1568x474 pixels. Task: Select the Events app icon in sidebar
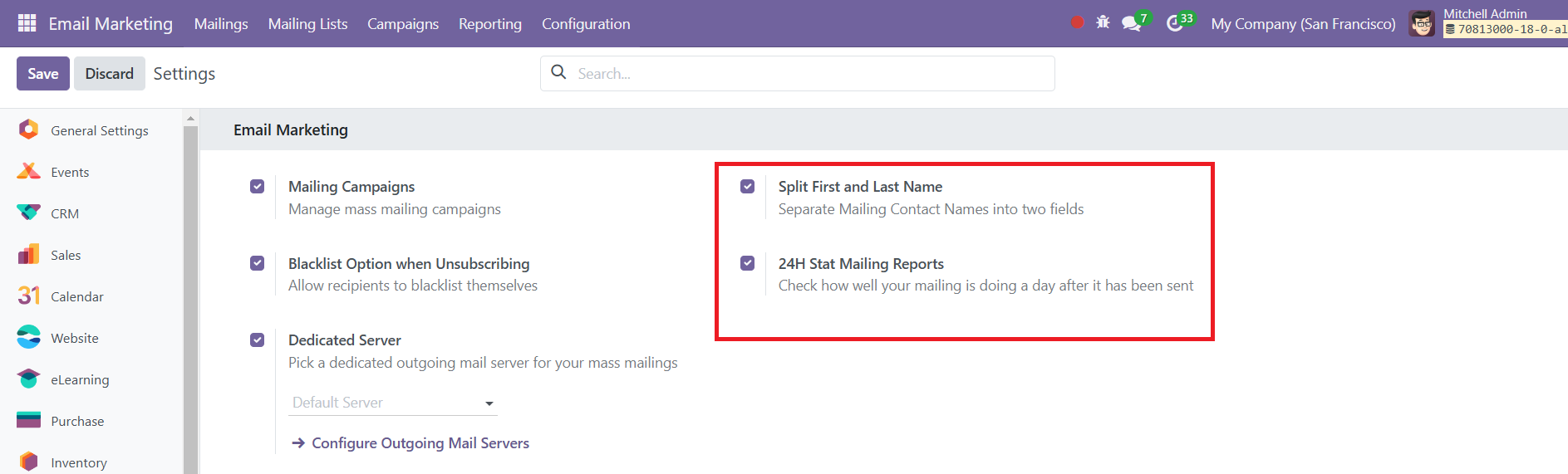28,171
